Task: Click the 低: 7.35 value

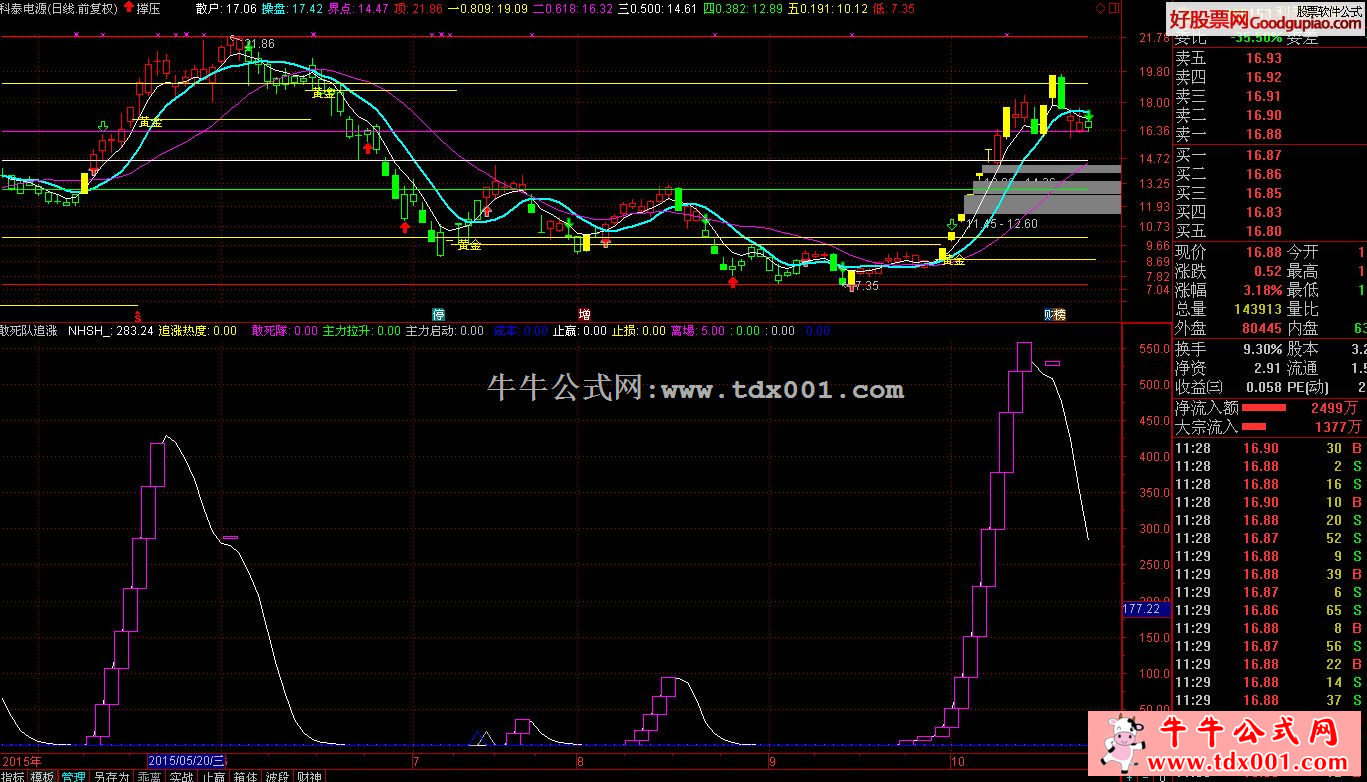Action: (894, 8)
